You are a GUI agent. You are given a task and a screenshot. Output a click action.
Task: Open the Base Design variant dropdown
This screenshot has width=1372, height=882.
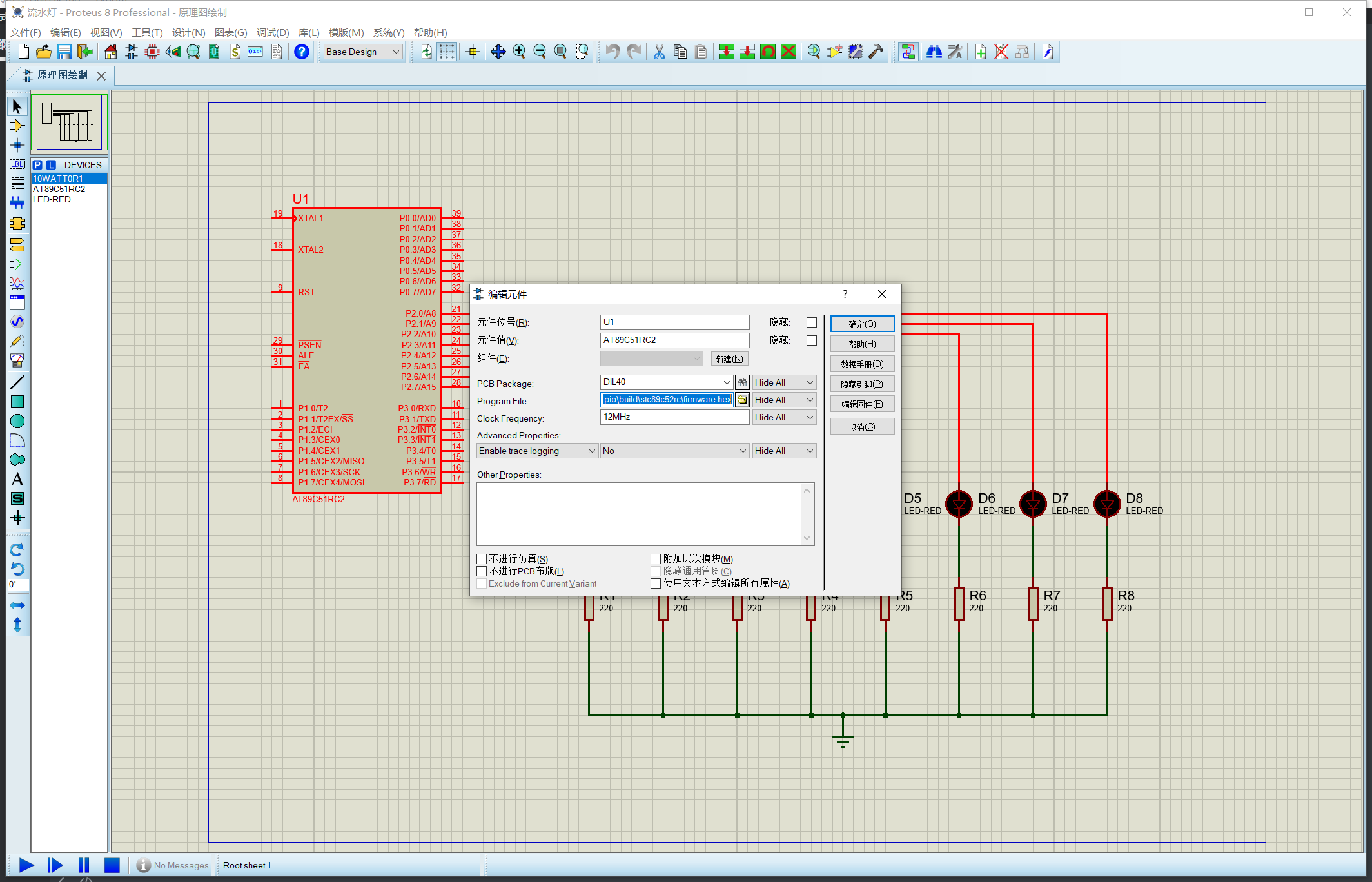(x=364, y=52)
